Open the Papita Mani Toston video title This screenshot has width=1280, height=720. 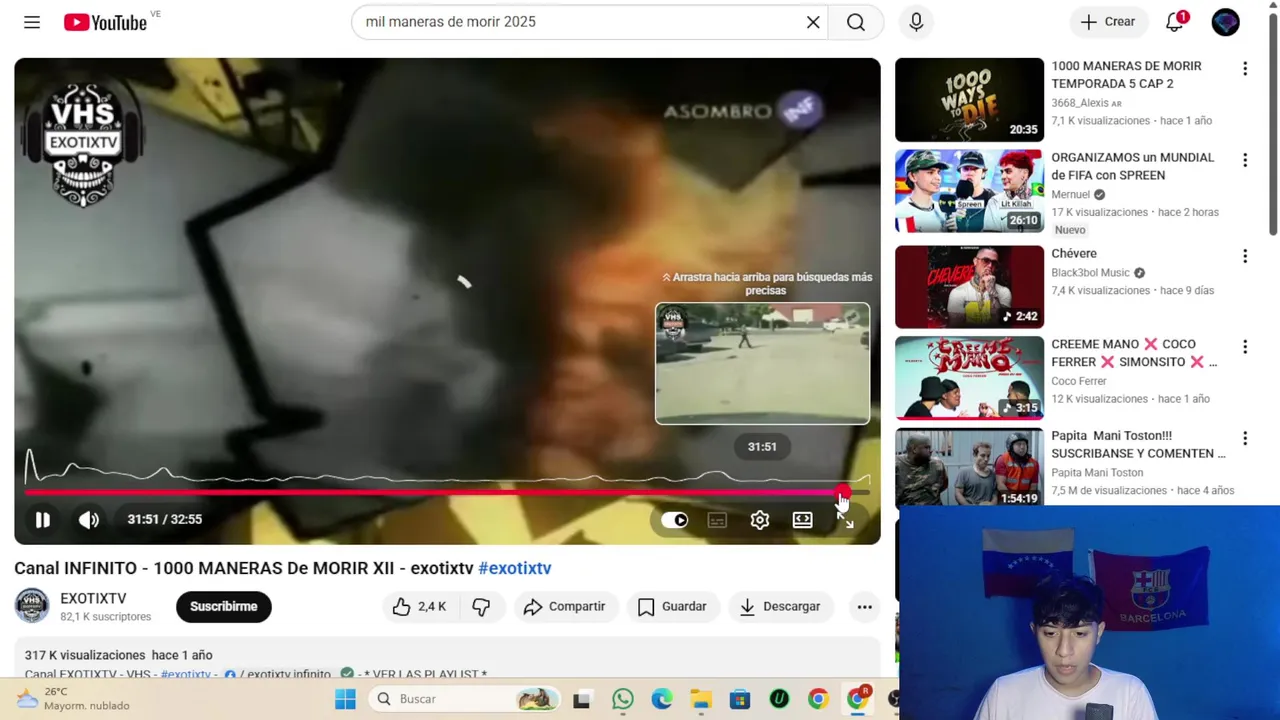pyautogui.click(x=1138, y=444)
